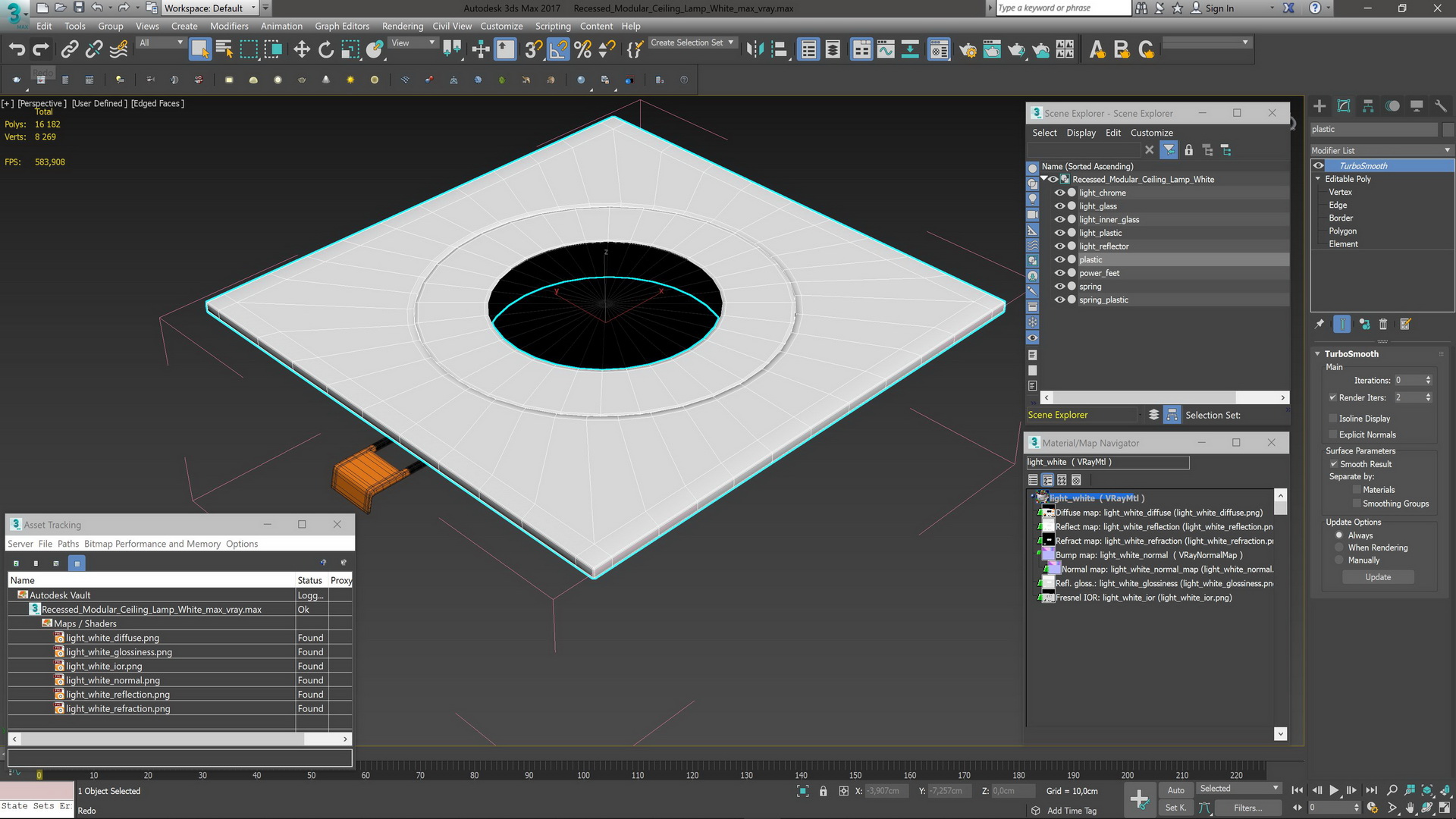Viewport: 1456px width, 819px height.
Task: Open the Rendering menu
Action: (403, 26)
